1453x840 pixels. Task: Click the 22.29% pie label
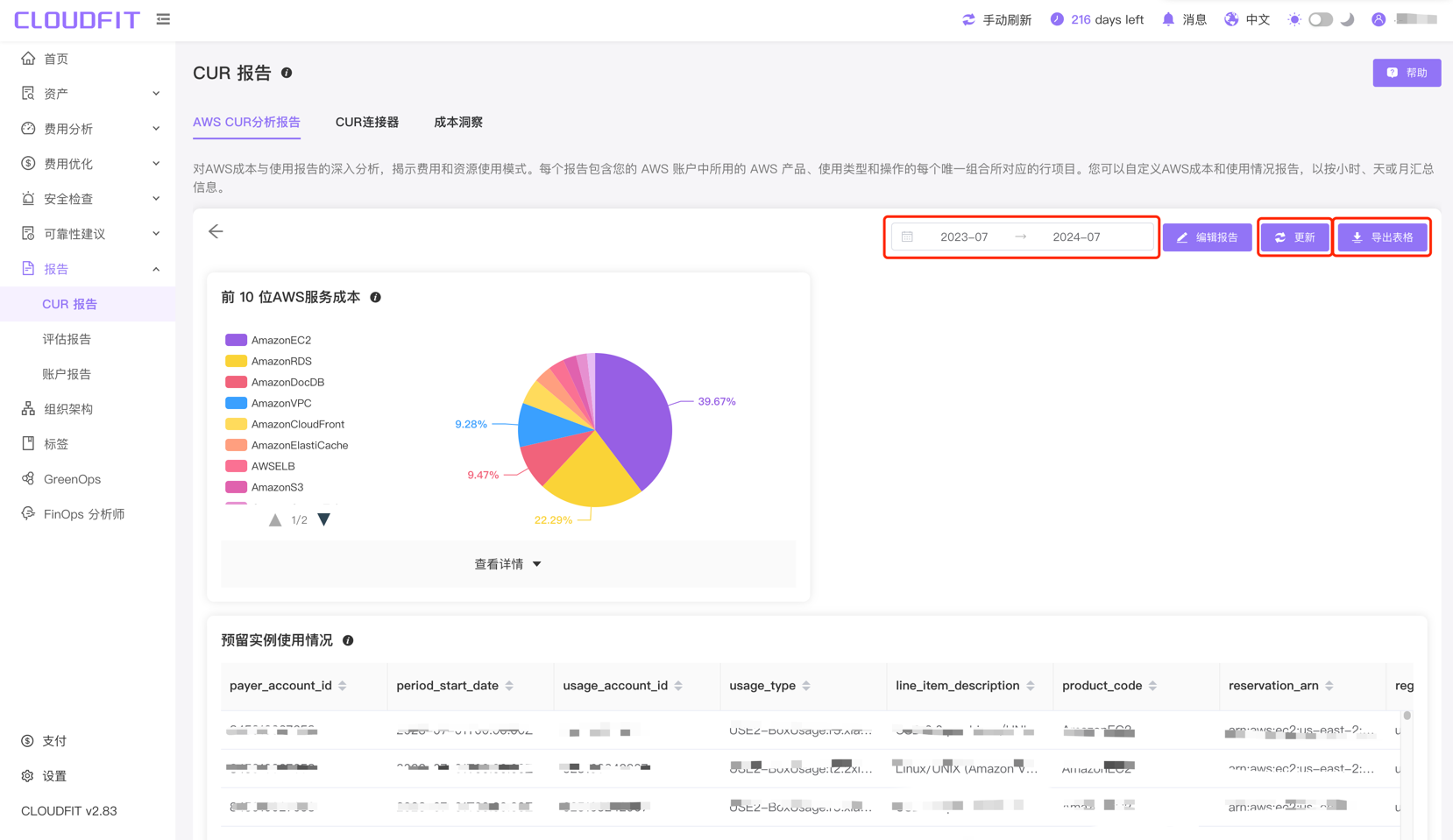553,520
